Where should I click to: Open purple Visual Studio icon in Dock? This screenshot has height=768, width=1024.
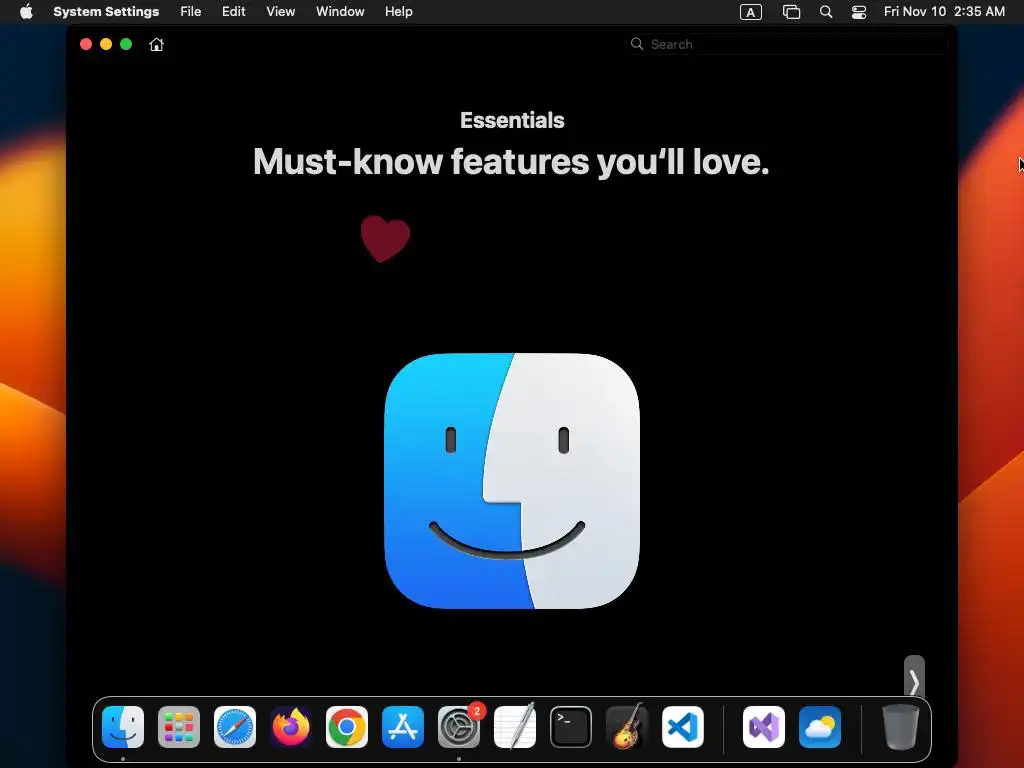click(764, 727)
